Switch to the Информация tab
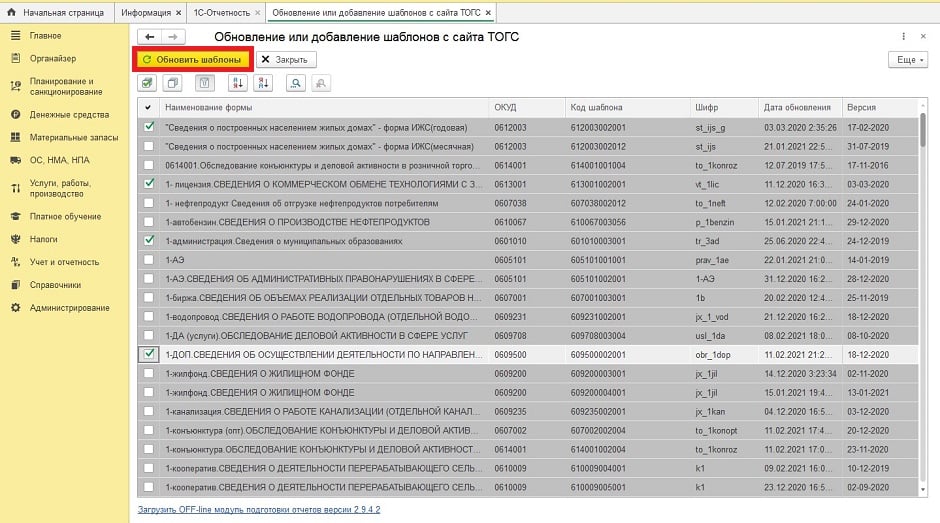940x523 pixels. click(146, 13)
